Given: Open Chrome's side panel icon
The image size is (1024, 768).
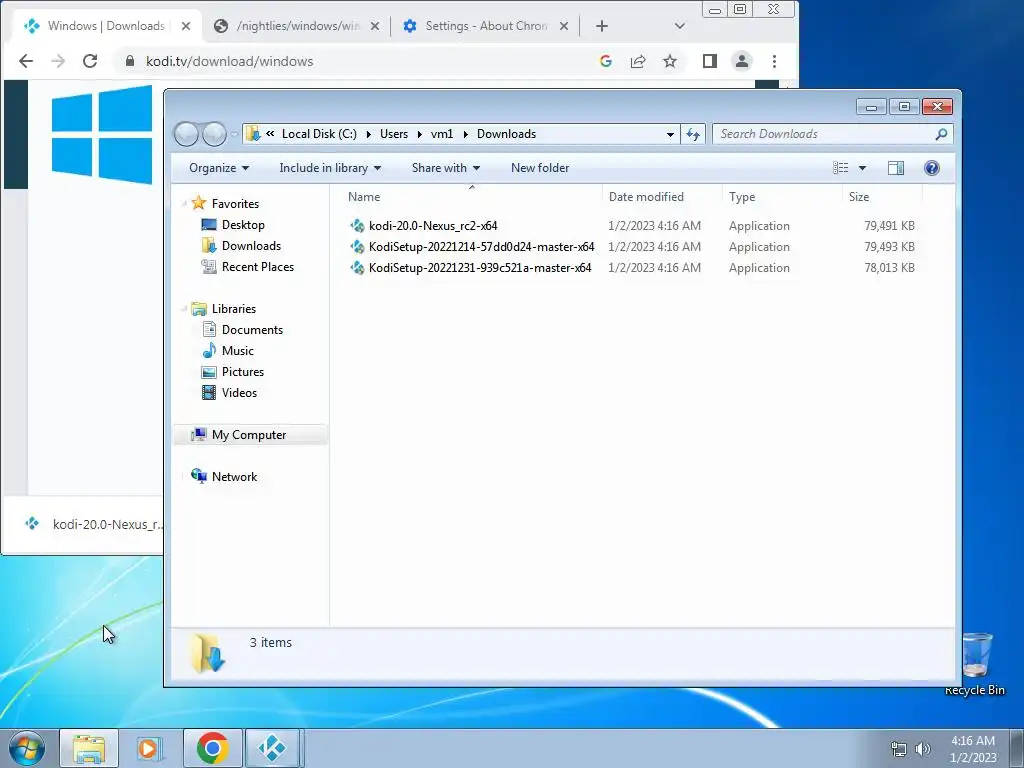Looking at the screenshot, I should pyautogui.click(x=710, y=61).
